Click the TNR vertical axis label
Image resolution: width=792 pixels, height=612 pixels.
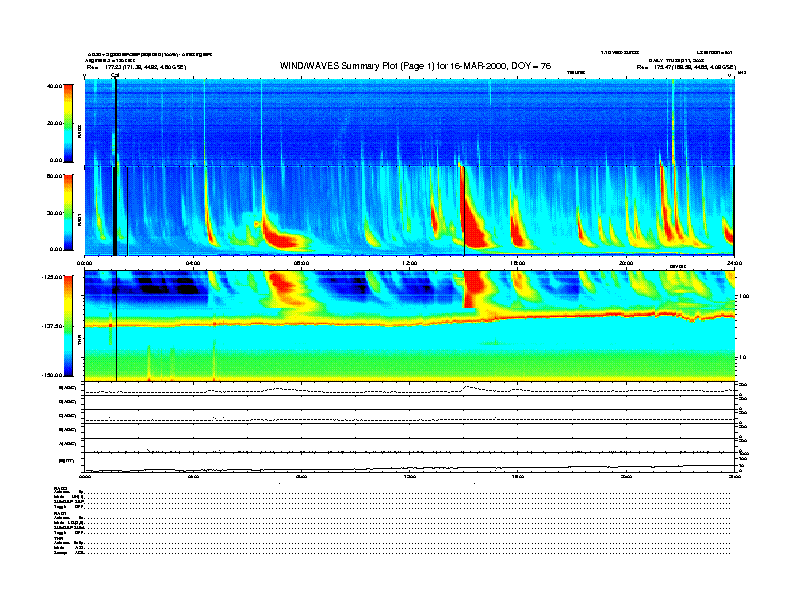(79, 342)
